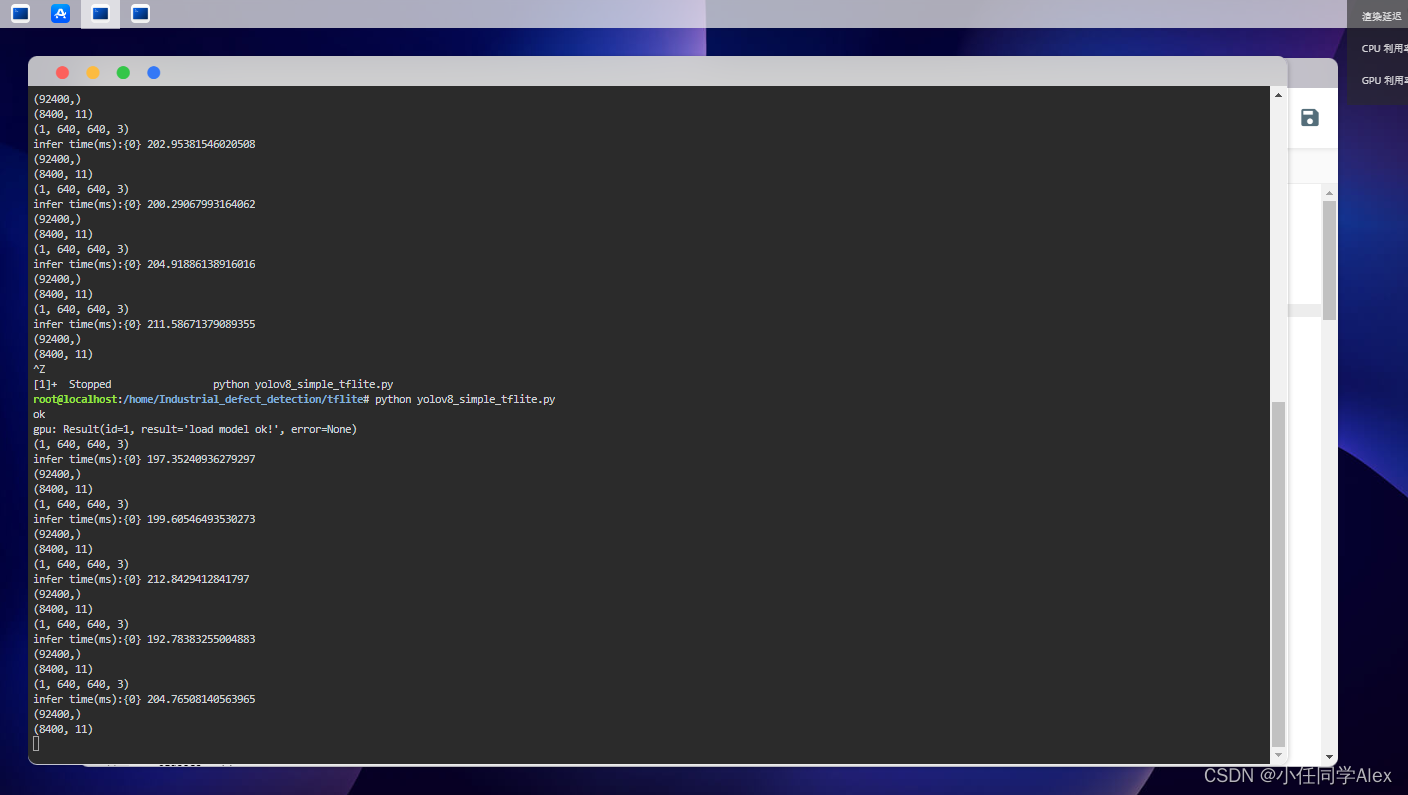
Task: Click the terminal scrollbar down arrow
Action: [x=1278, y=755]
